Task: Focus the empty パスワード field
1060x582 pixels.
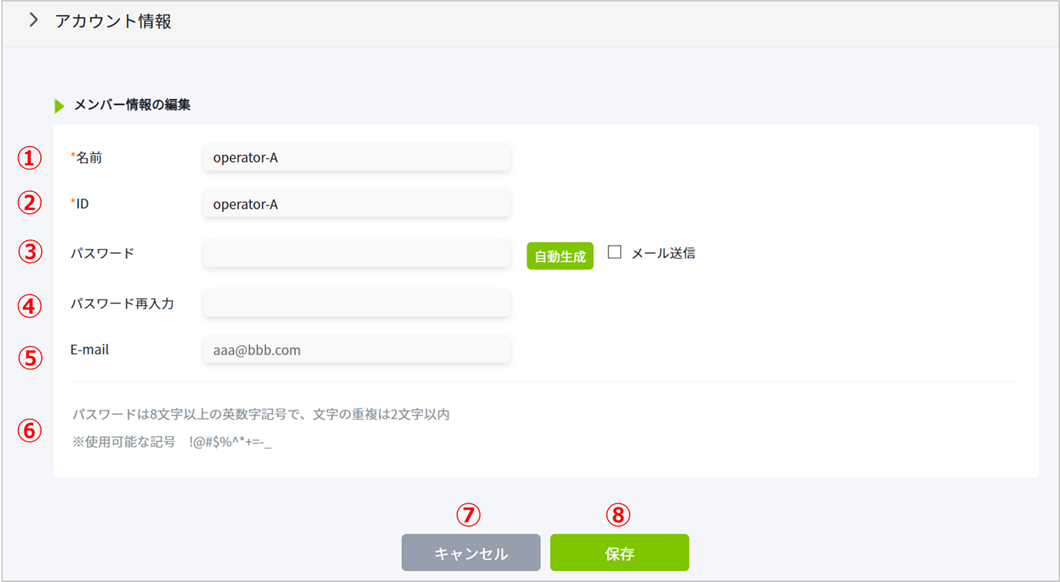Action: (356, 254)
